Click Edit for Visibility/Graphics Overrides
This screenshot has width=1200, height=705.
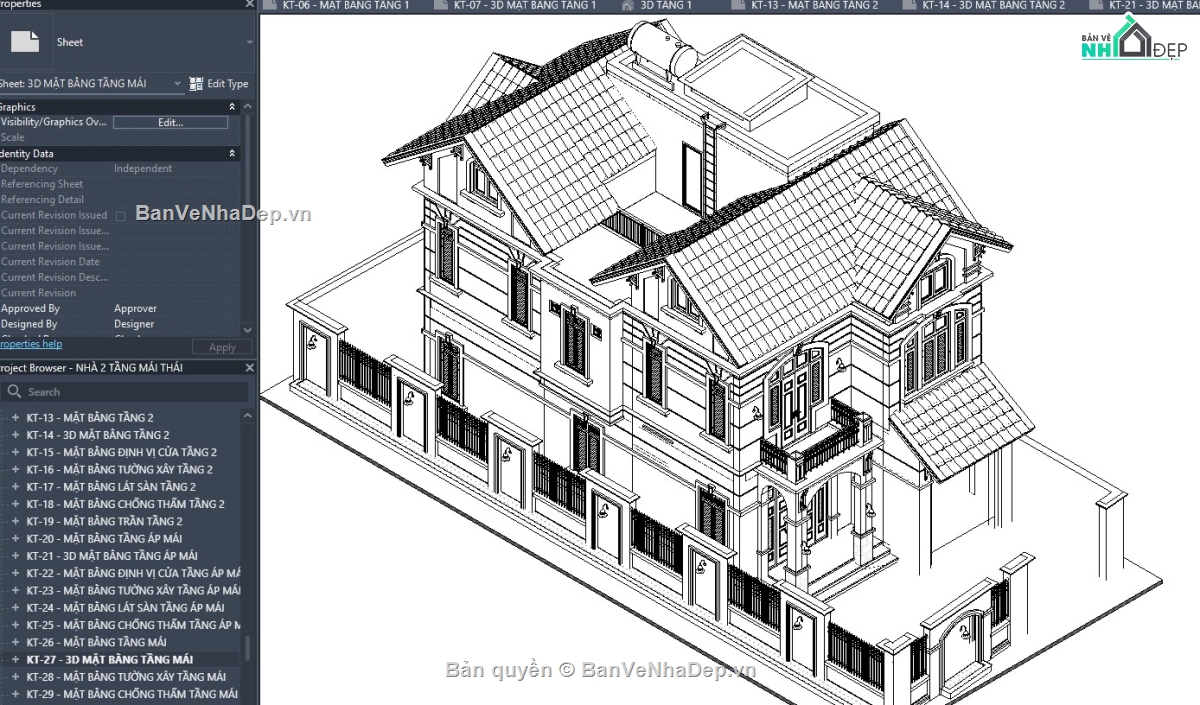(170, 122)
